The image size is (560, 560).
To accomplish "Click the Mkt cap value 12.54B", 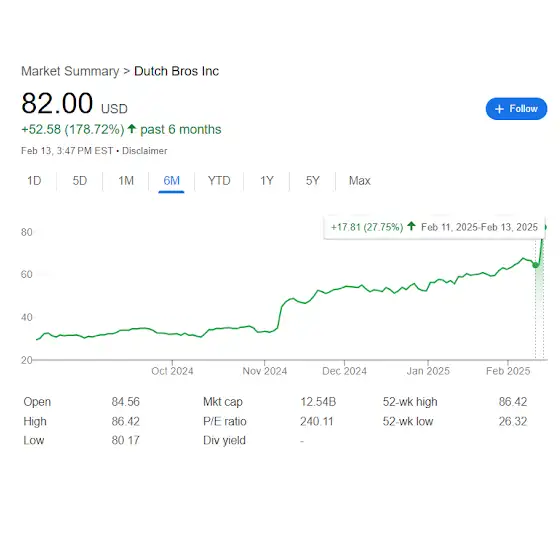I will (x=318, y=402).
